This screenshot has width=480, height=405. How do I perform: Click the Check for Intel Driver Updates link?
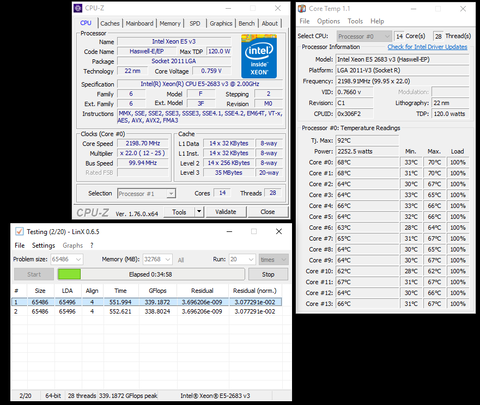point(427,47)
